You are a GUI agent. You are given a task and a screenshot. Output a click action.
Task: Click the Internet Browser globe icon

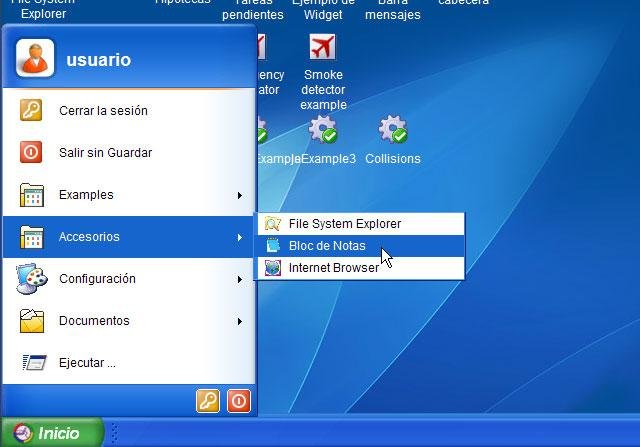[273, 268]
